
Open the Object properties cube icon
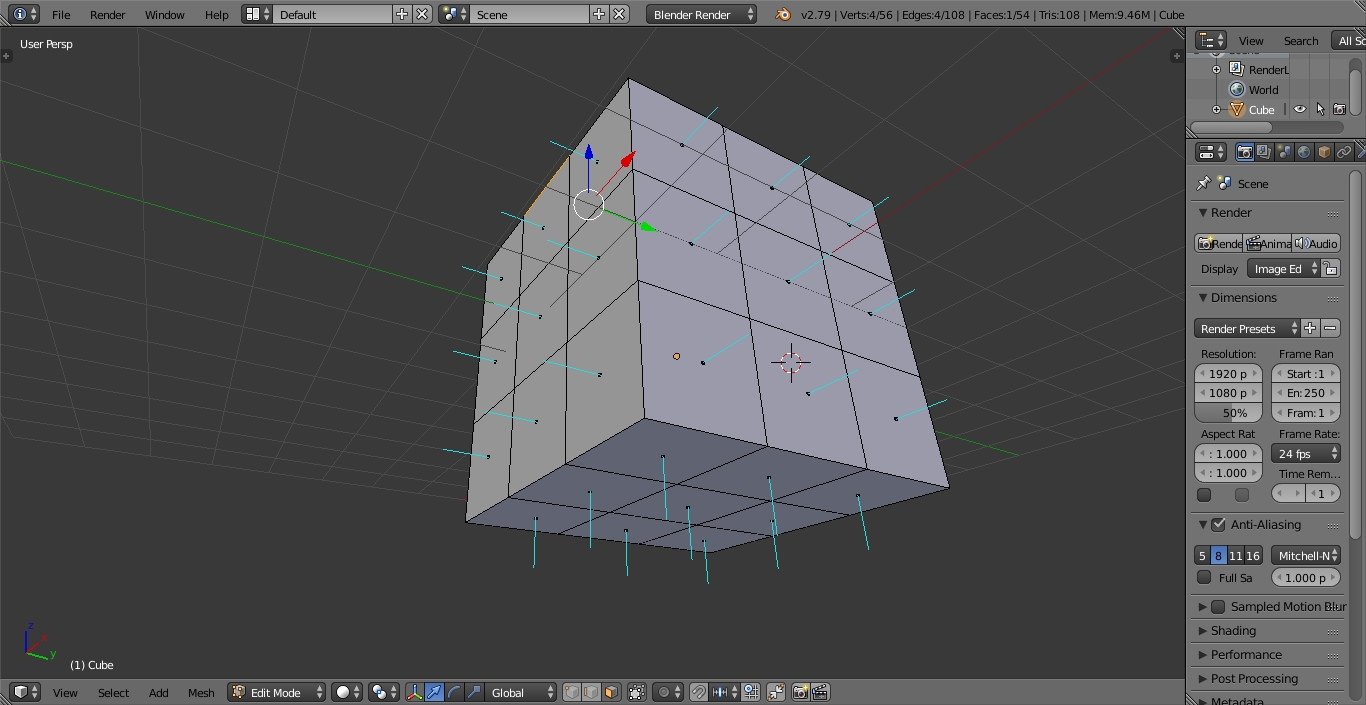click(x=1324, y=152)
